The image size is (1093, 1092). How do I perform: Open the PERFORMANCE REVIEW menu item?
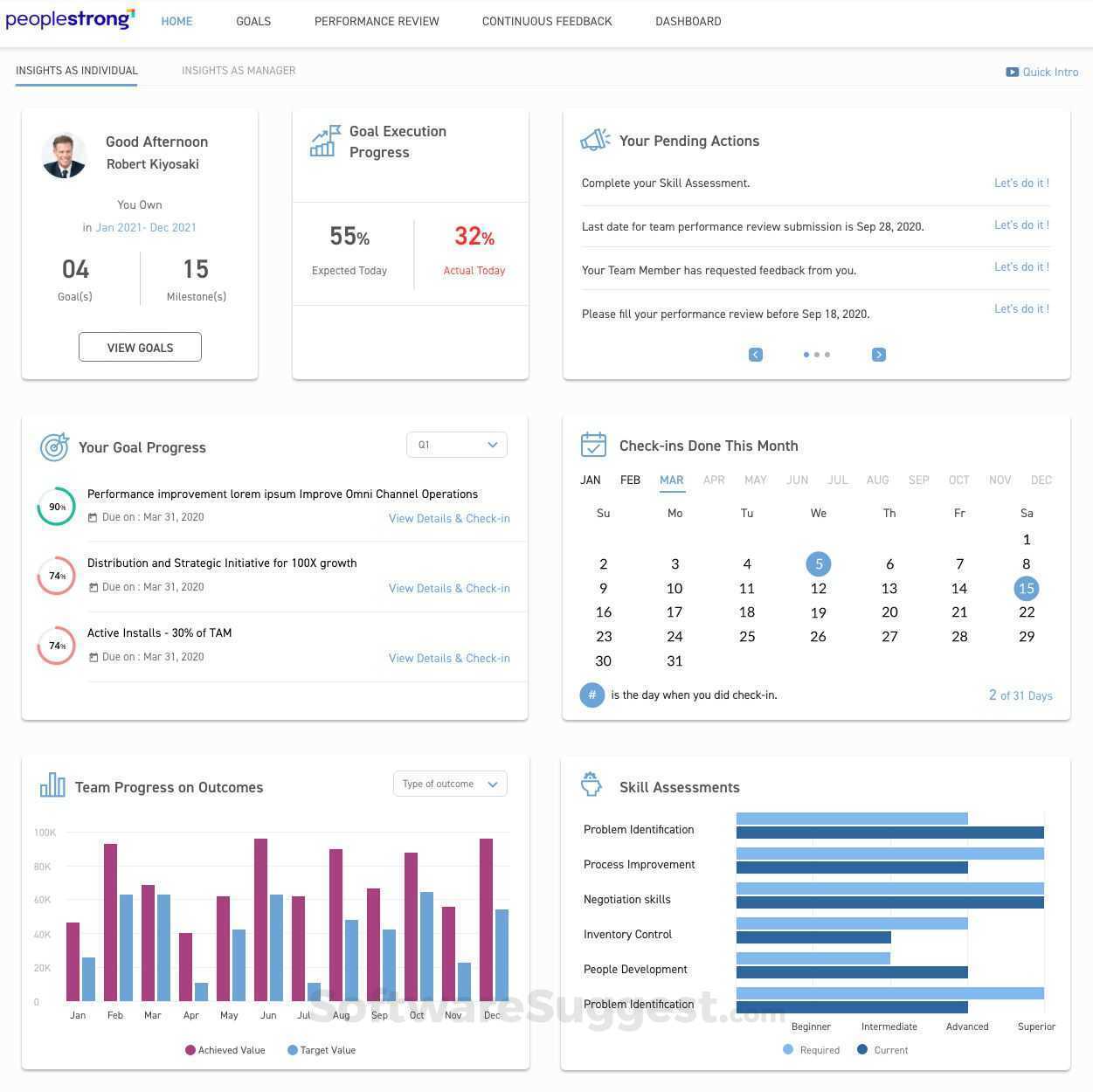coord(377,21)
